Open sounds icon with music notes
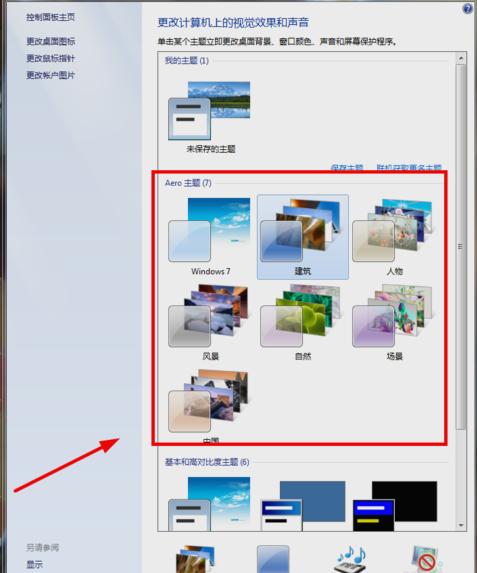 point(351,559)
